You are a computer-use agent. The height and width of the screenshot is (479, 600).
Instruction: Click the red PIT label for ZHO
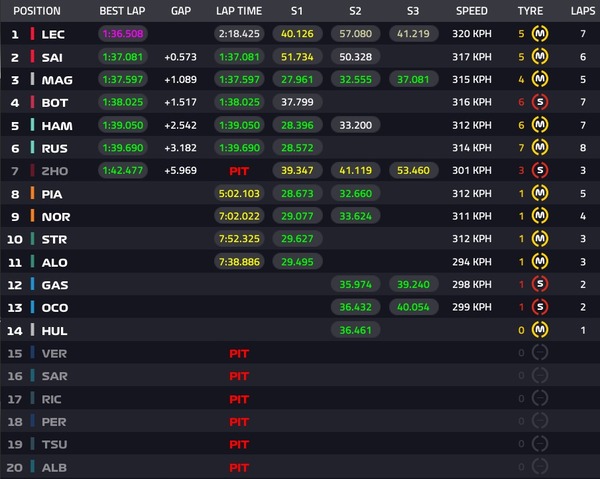point(238,170)
